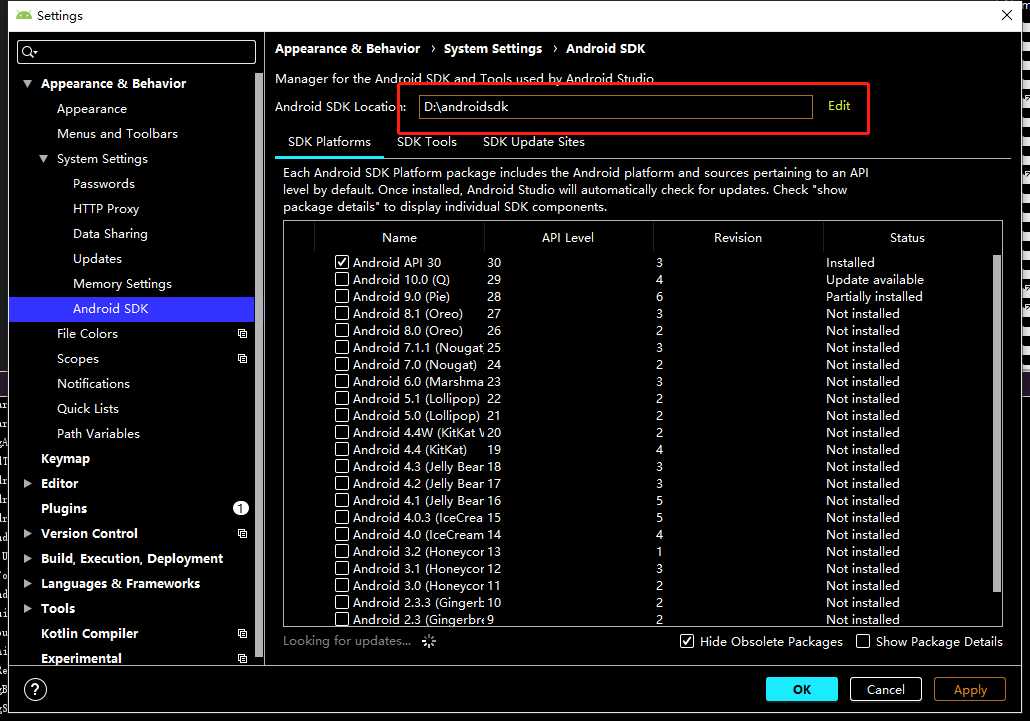Click the Plugins update count badge

240,508
